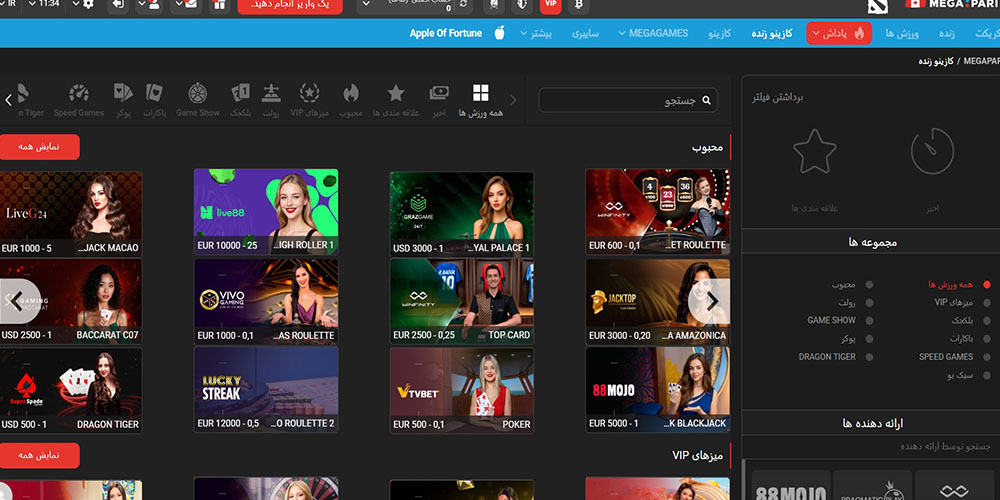
Task: Open the Roulette category icon
Action: [x=271, y=93]
